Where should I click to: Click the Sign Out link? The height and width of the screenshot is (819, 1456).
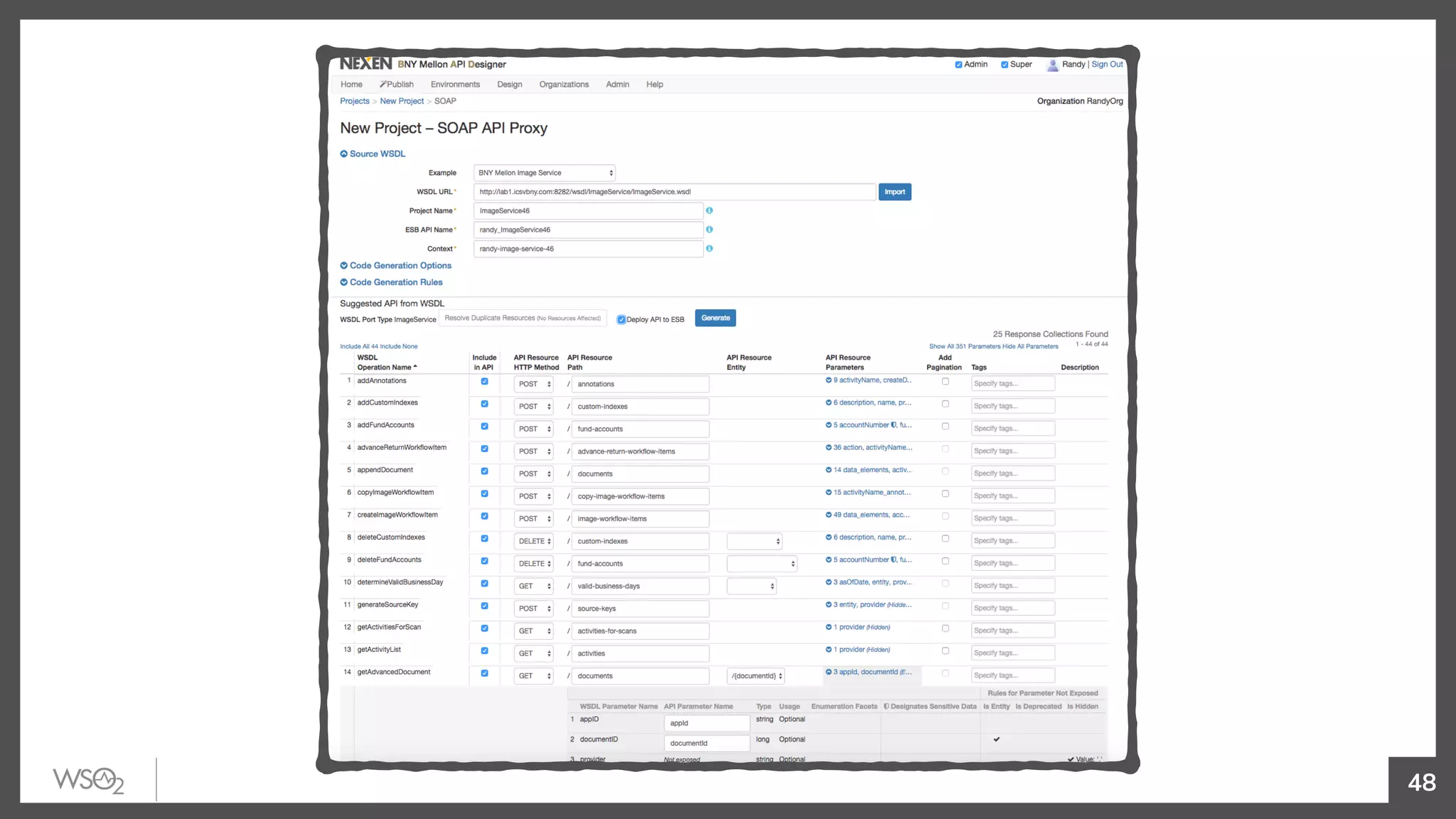1107,65
